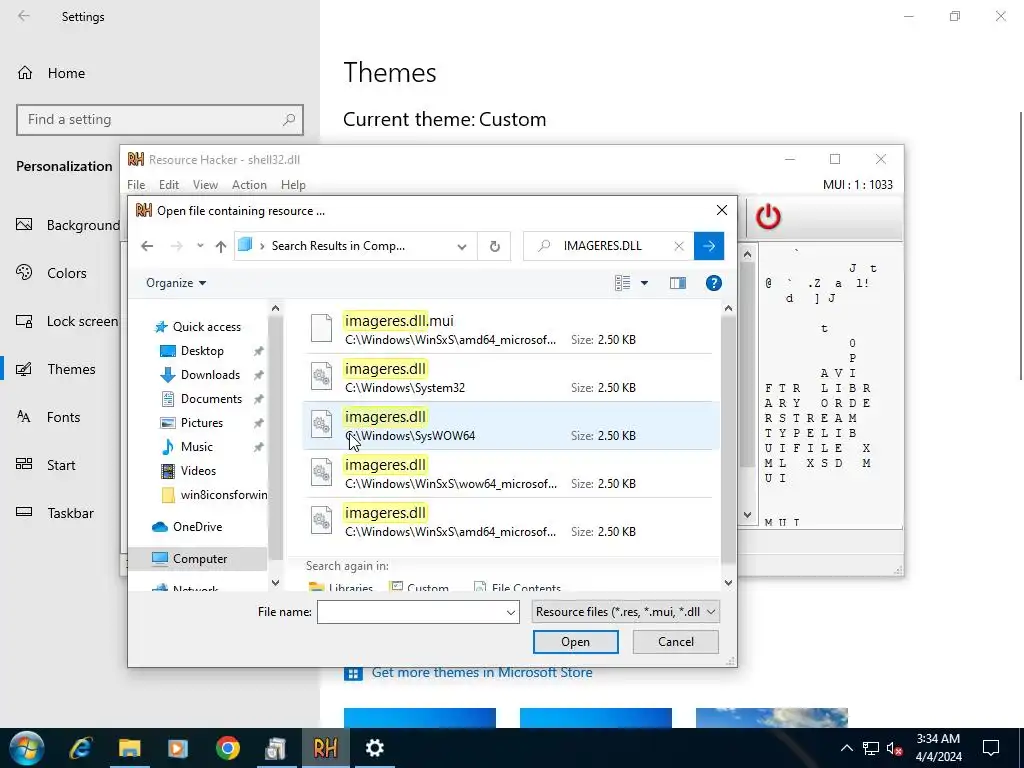Image resolution: width=1024 pixels, height=768 pixels.
Task: Click the red power icon in Resource Hacker
Action: (x=768, y=217)
